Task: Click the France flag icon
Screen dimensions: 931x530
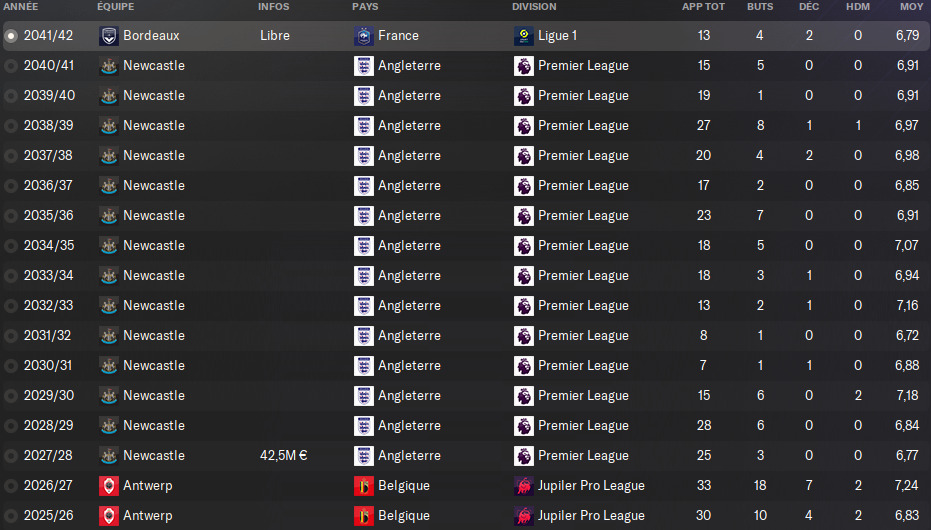Action: [363, 36]
